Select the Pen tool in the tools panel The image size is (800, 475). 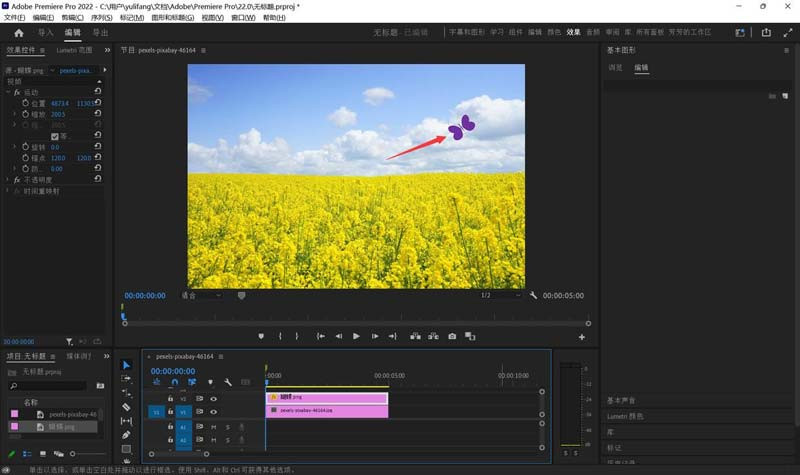tap(126, 435)
